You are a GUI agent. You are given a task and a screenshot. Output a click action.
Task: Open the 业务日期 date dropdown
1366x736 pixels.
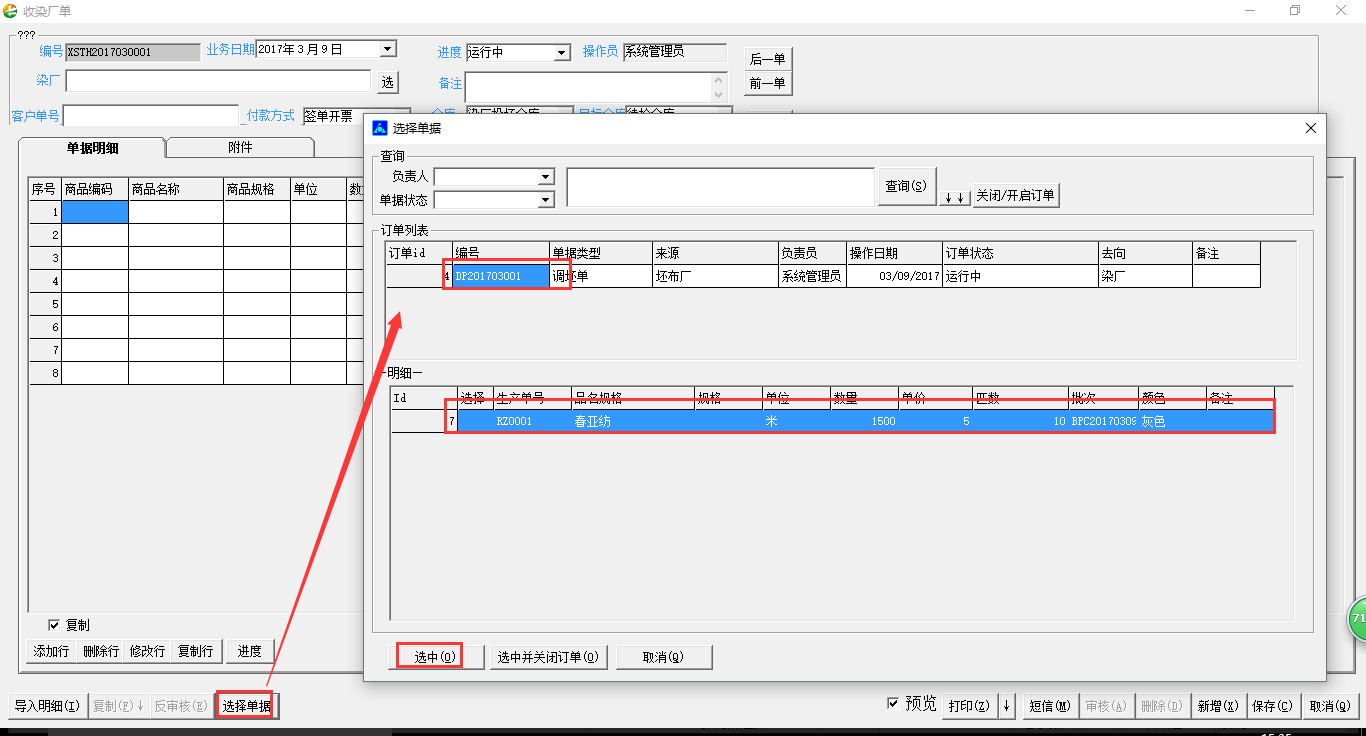click(388, 48)
